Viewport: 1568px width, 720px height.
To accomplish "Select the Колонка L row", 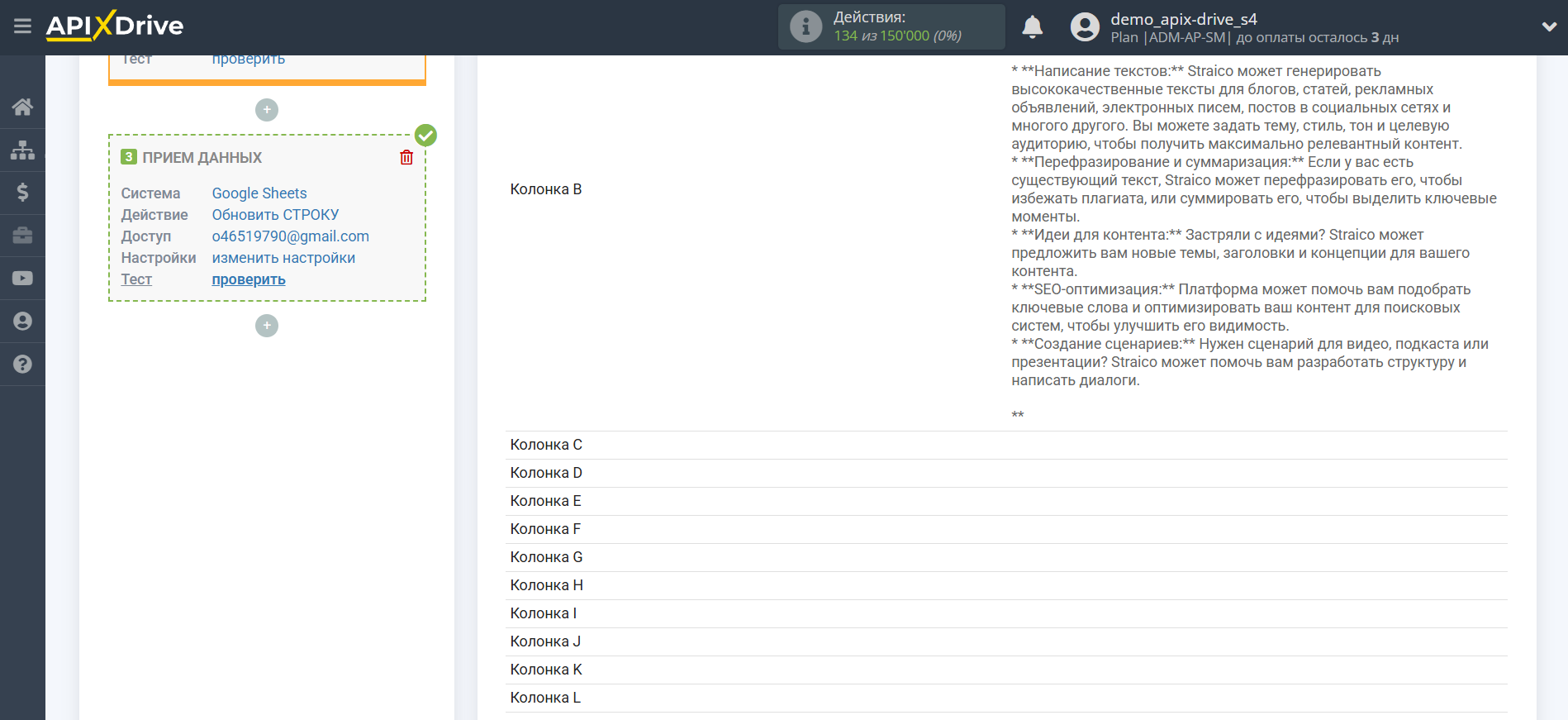I will pos(1006,698).
